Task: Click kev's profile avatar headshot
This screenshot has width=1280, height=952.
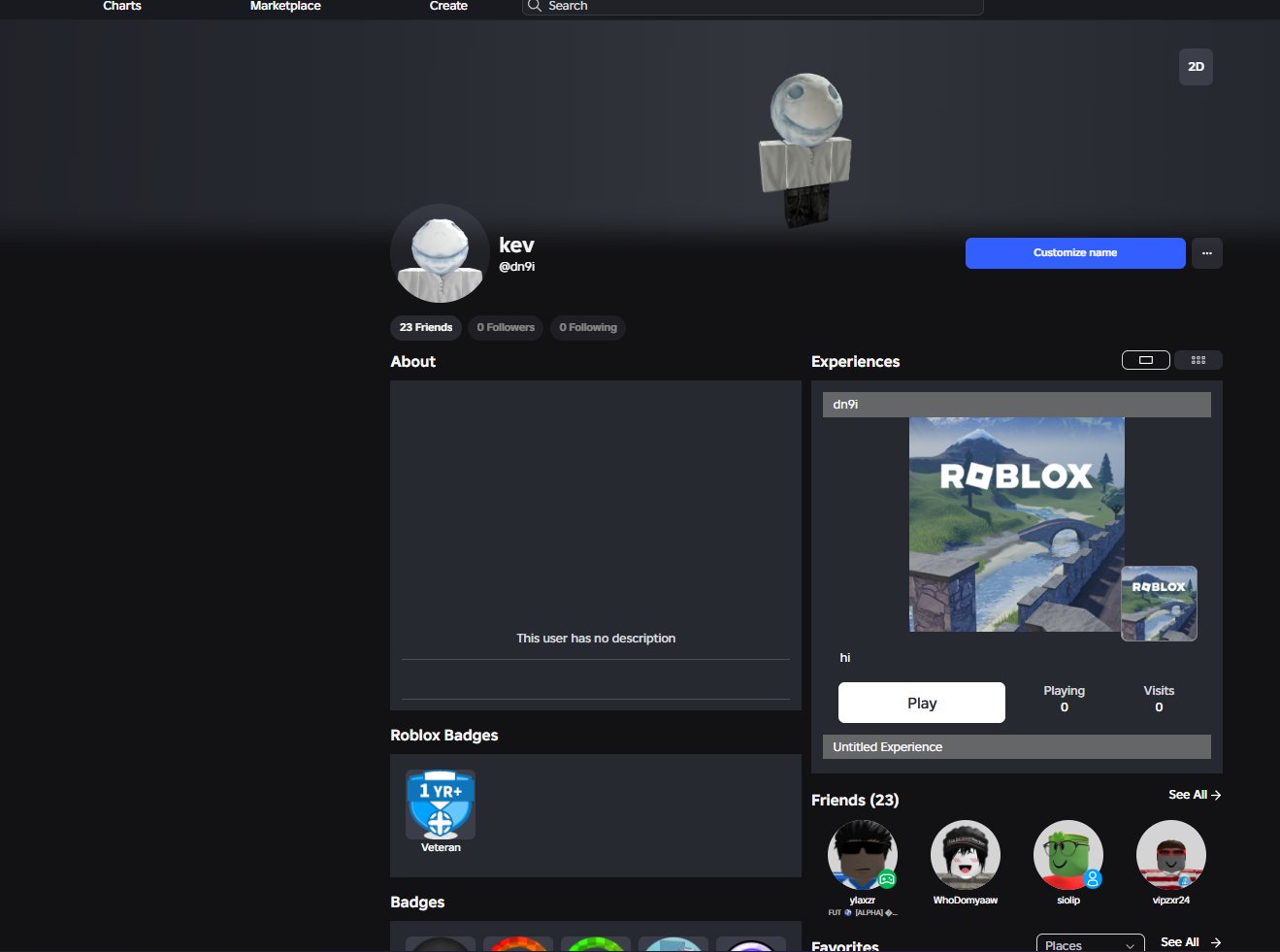Action: point(440,253)
